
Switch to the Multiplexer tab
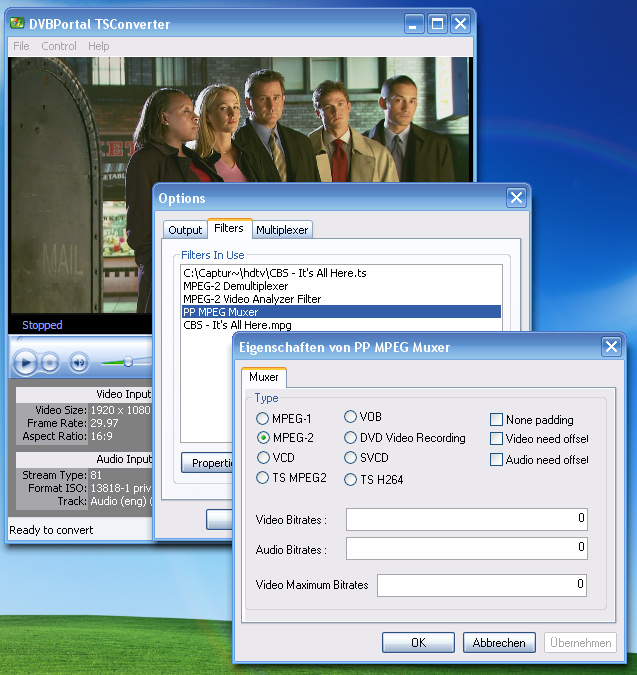click(283, 230)
